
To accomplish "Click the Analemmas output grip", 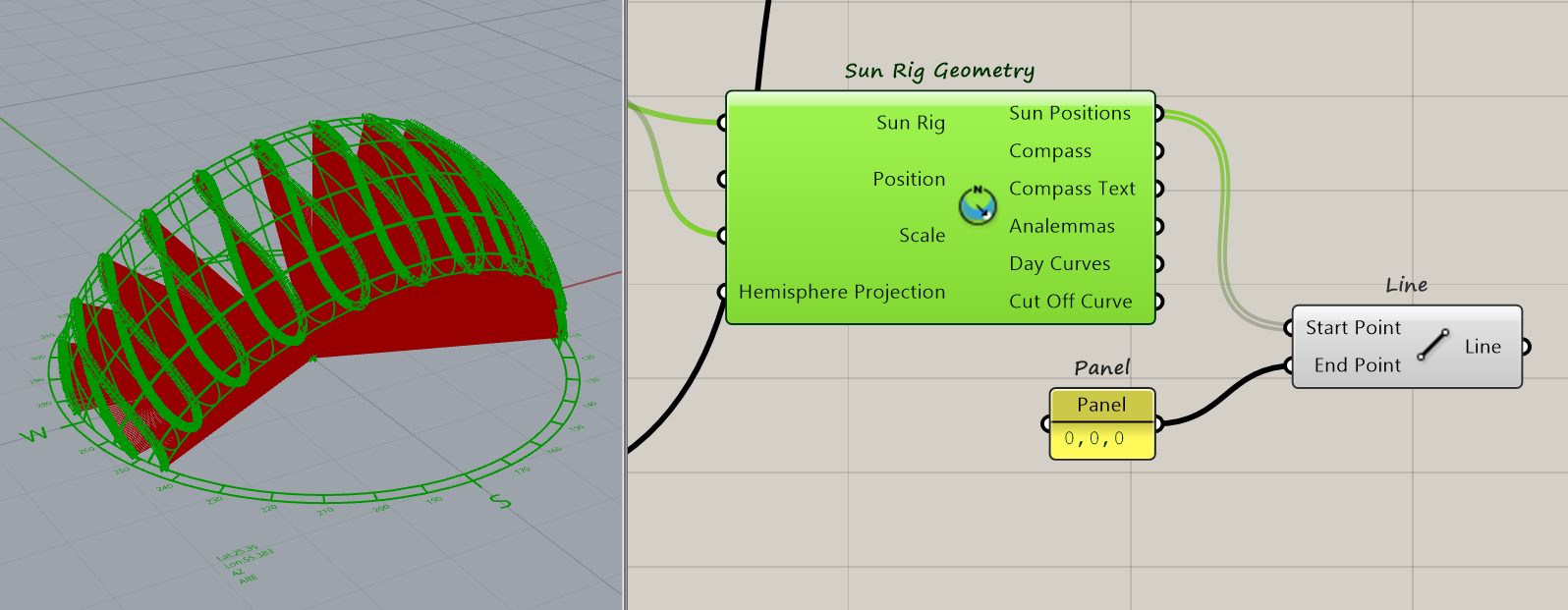I will coord(1158,226).
